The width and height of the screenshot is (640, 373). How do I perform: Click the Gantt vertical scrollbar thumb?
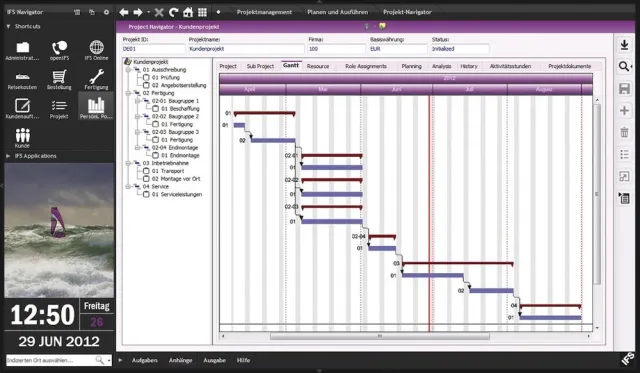tap(597, 194)
